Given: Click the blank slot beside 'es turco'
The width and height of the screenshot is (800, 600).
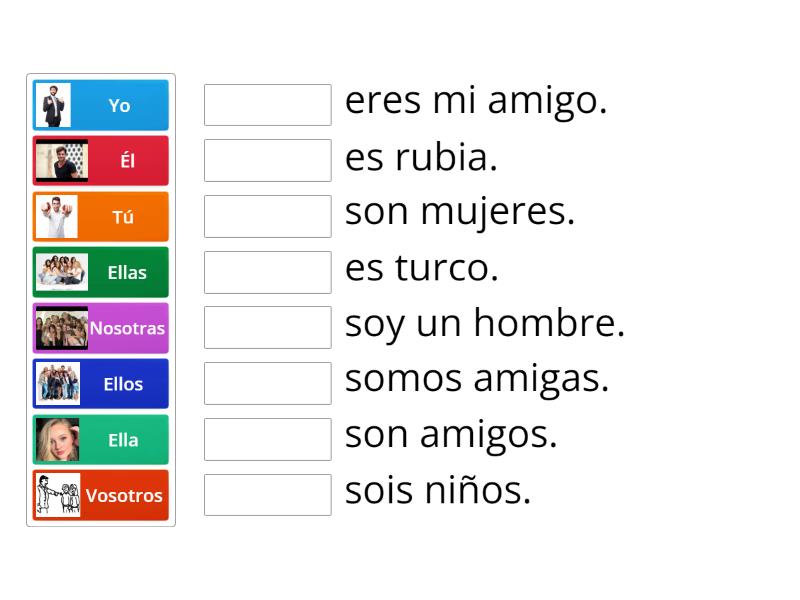Looking at the screenshot, I should [267, 271].
